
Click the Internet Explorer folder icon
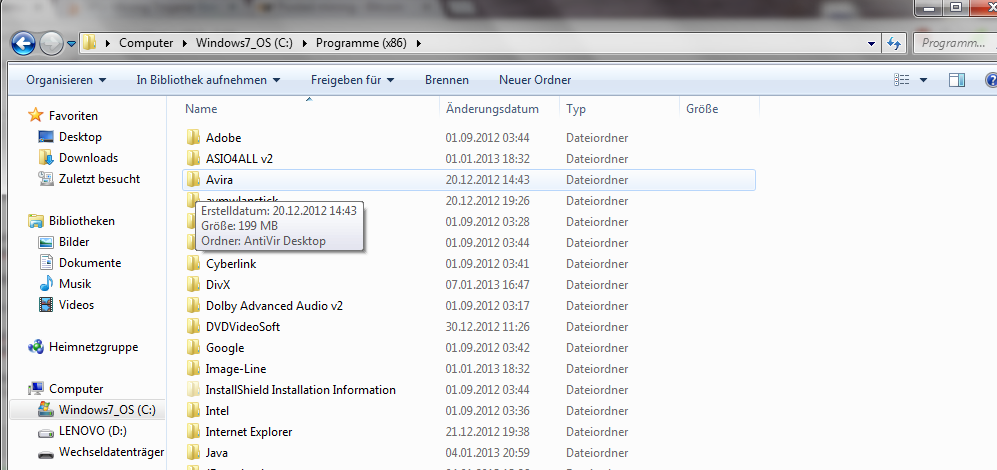click(193, 431)
